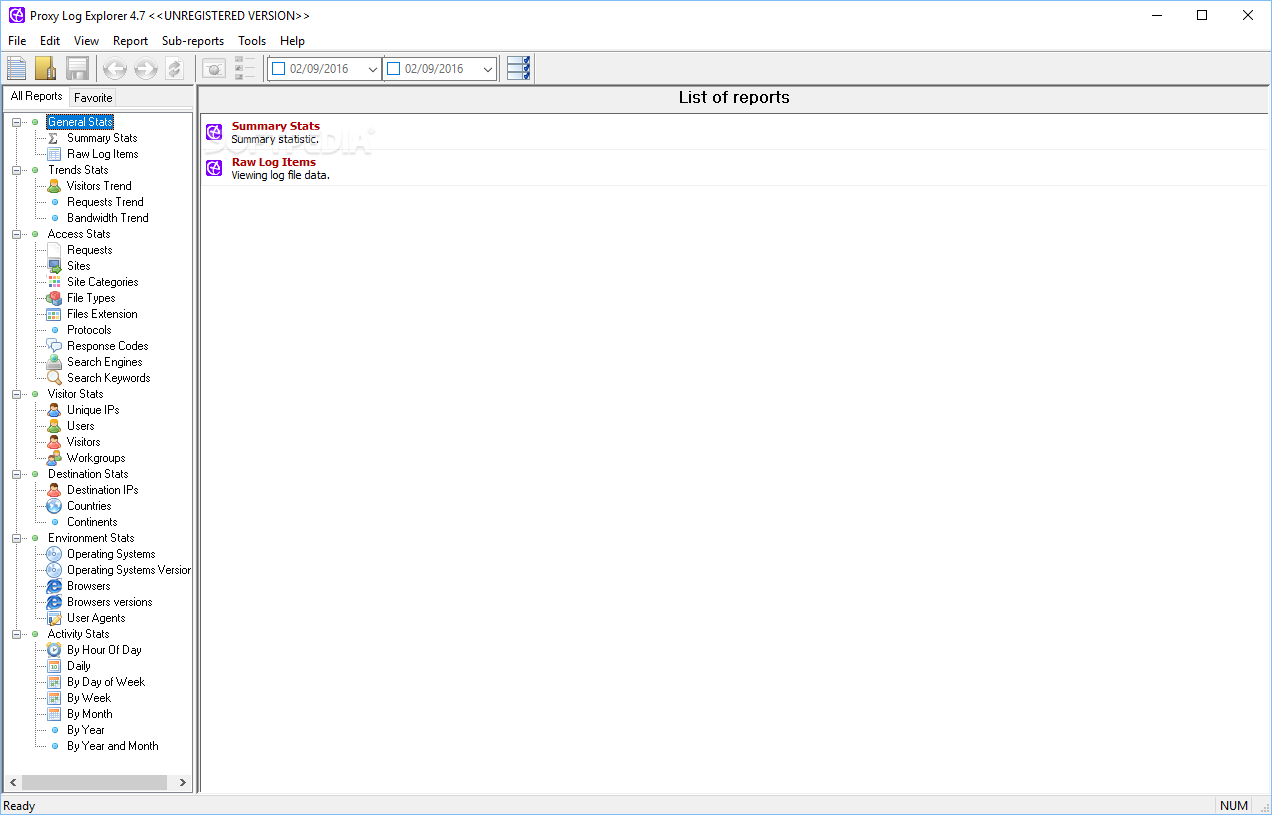Open the Summary Stats report link
The height and width of the screenshot is (815, 1272).
pyautogui.click(x=276, y=126)
